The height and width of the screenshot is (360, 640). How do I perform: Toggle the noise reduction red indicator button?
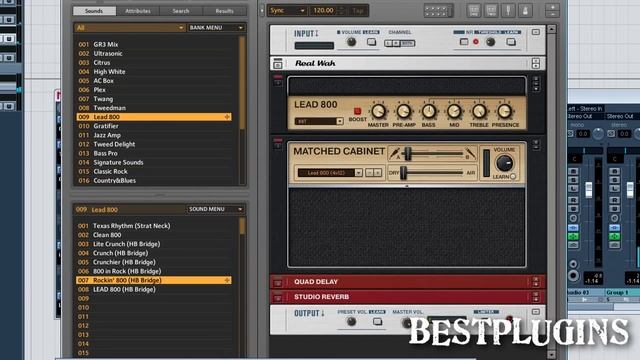pos(476,42)
